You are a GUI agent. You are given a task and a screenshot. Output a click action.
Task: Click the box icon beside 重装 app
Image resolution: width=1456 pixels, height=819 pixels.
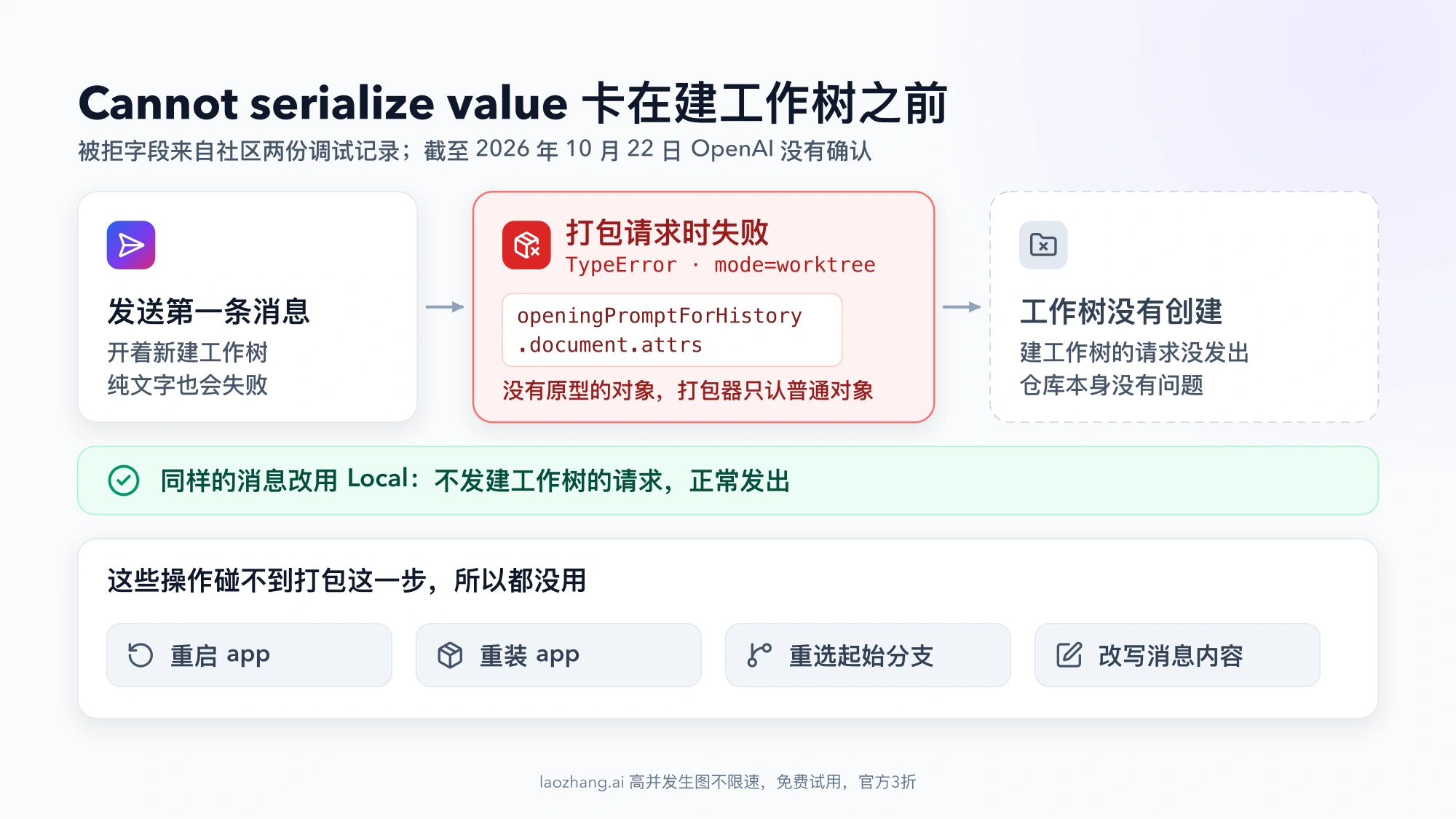click(x=450, y=655)
